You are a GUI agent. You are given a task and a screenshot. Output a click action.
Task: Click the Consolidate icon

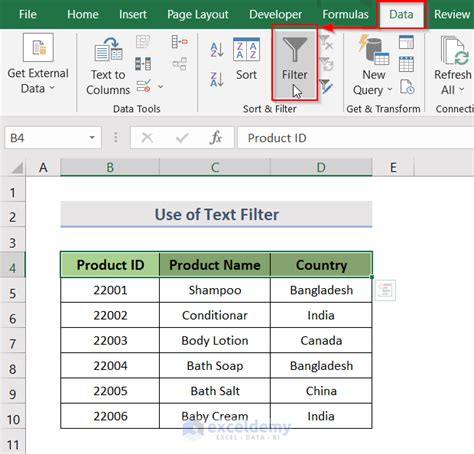coord(180,42)
